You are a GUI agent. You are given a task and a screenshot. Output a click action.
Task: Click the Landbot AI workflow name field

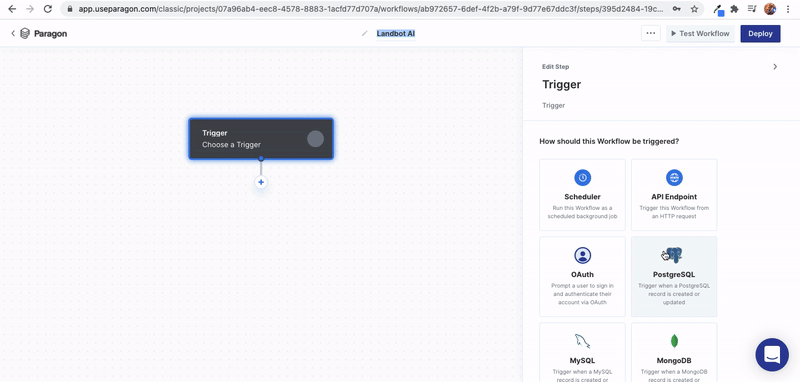coord(396,34)
